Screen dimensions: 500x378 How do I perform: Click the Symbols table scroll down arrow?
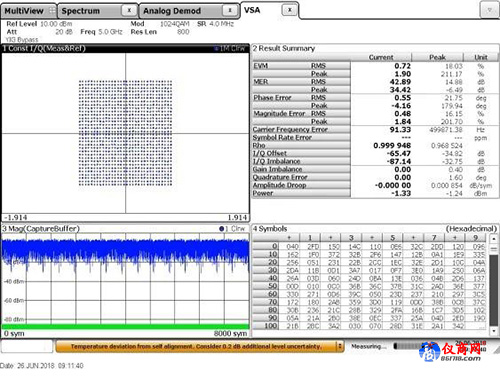(494, 331)
